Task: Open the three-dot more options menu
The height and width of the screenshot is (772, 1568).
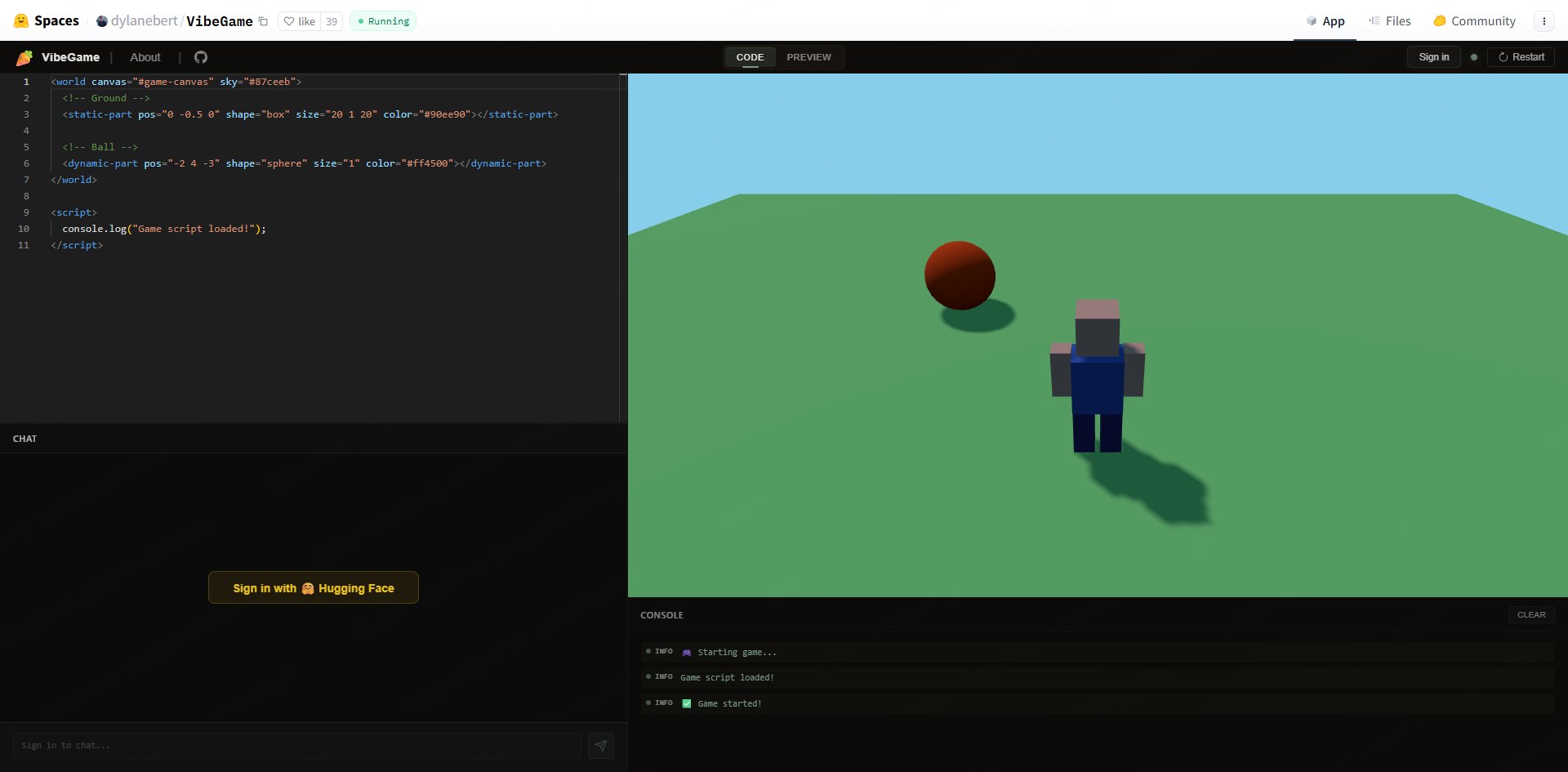Action: pyautogui.click(x=1543, y=21)
